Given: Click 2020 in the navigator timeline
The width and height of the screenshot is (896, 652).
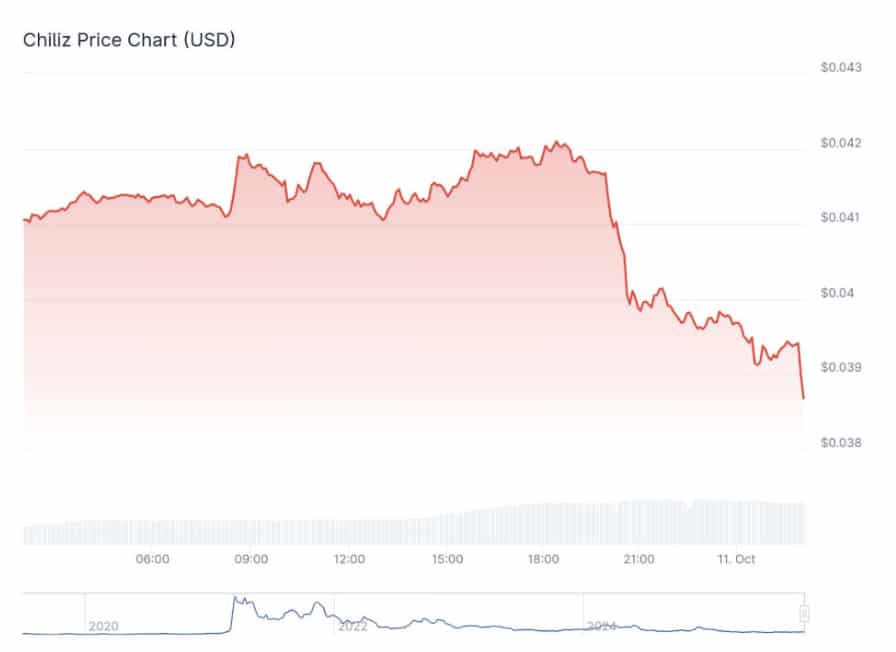Looking at the screenshot, I should click(x=103, y=626).
